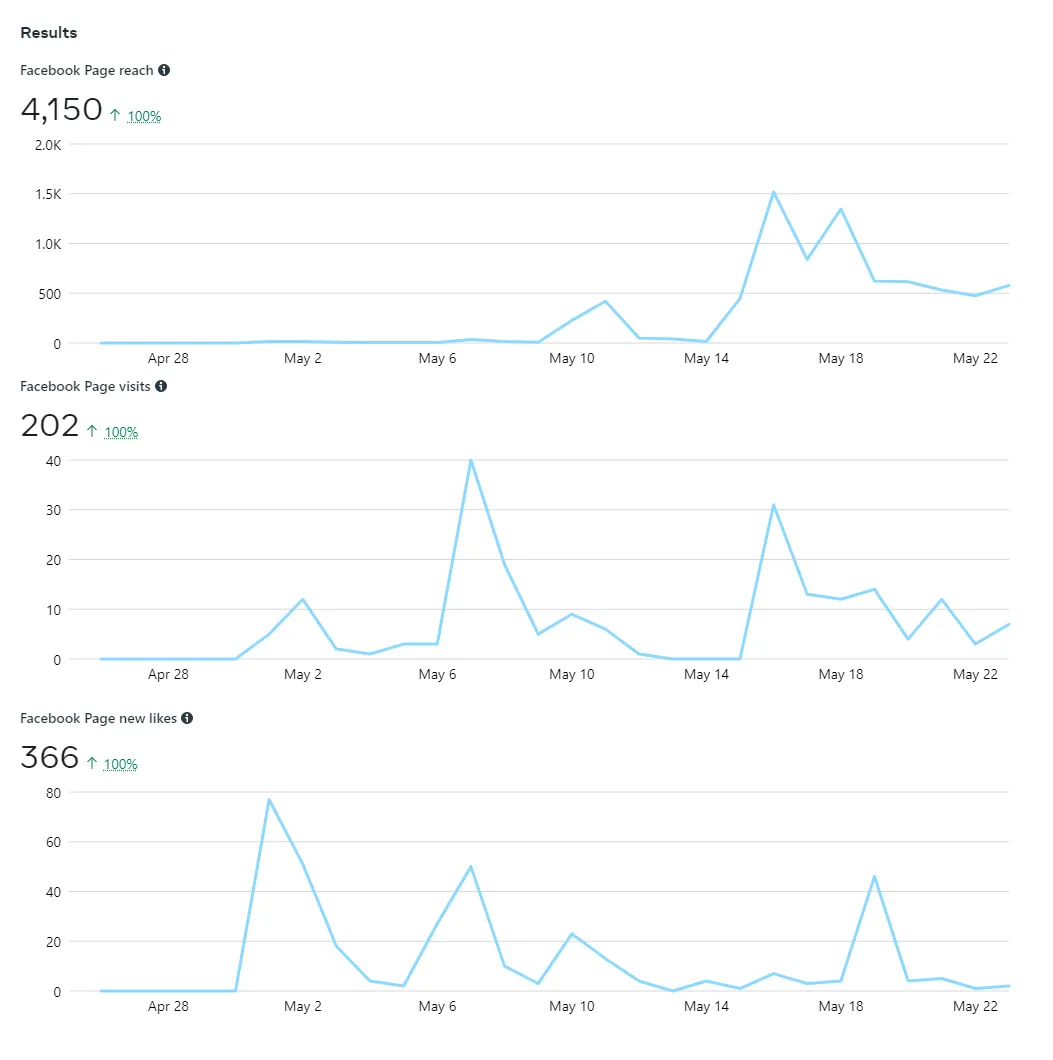Screen dimensions: 1053x1060
Task: Click the highest peak on the reach chart
Action: (x=773, y=192)
